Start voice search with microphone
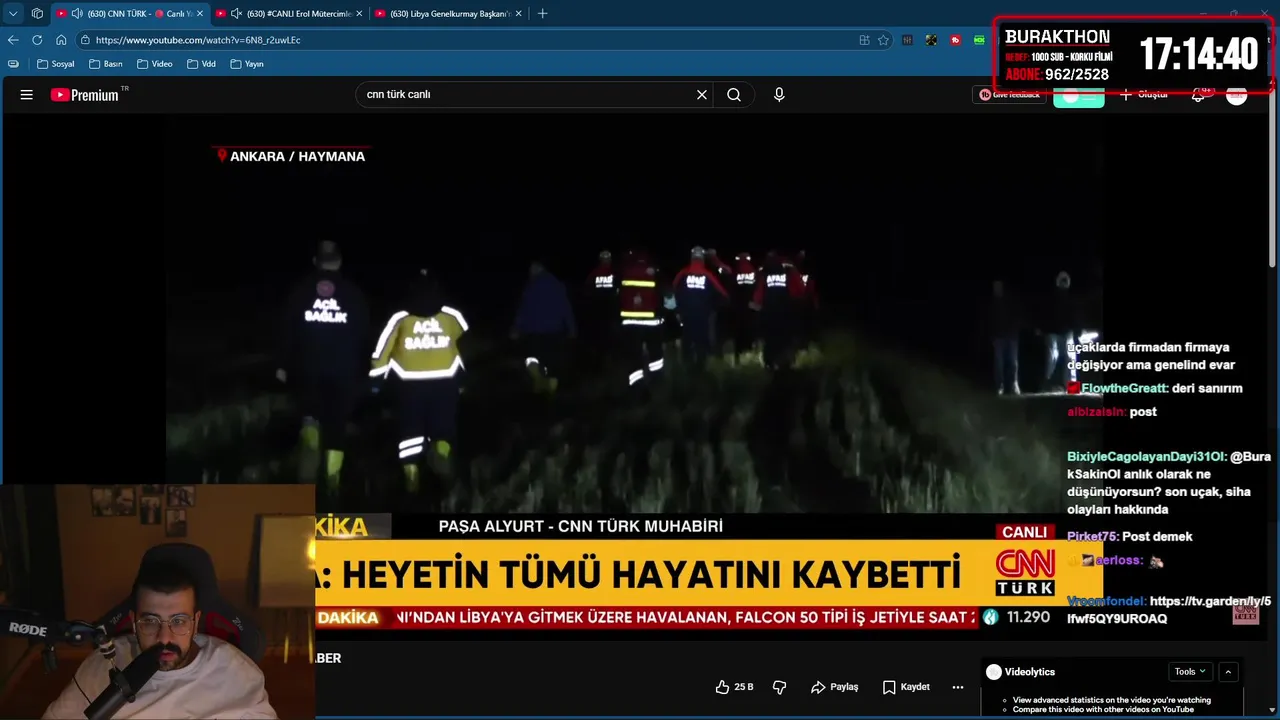Viewport: 1280px width, 720px height. [x=779, y=95]
